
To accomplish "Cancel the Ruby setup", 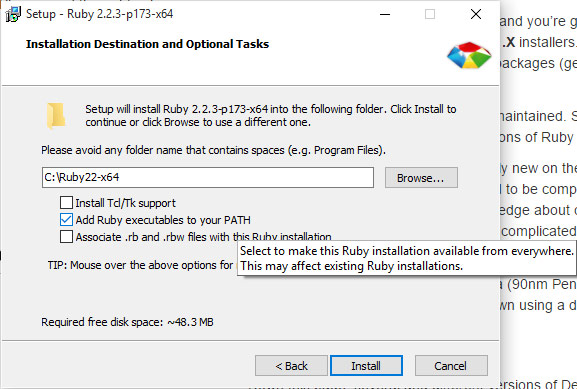I will [451, 366].
